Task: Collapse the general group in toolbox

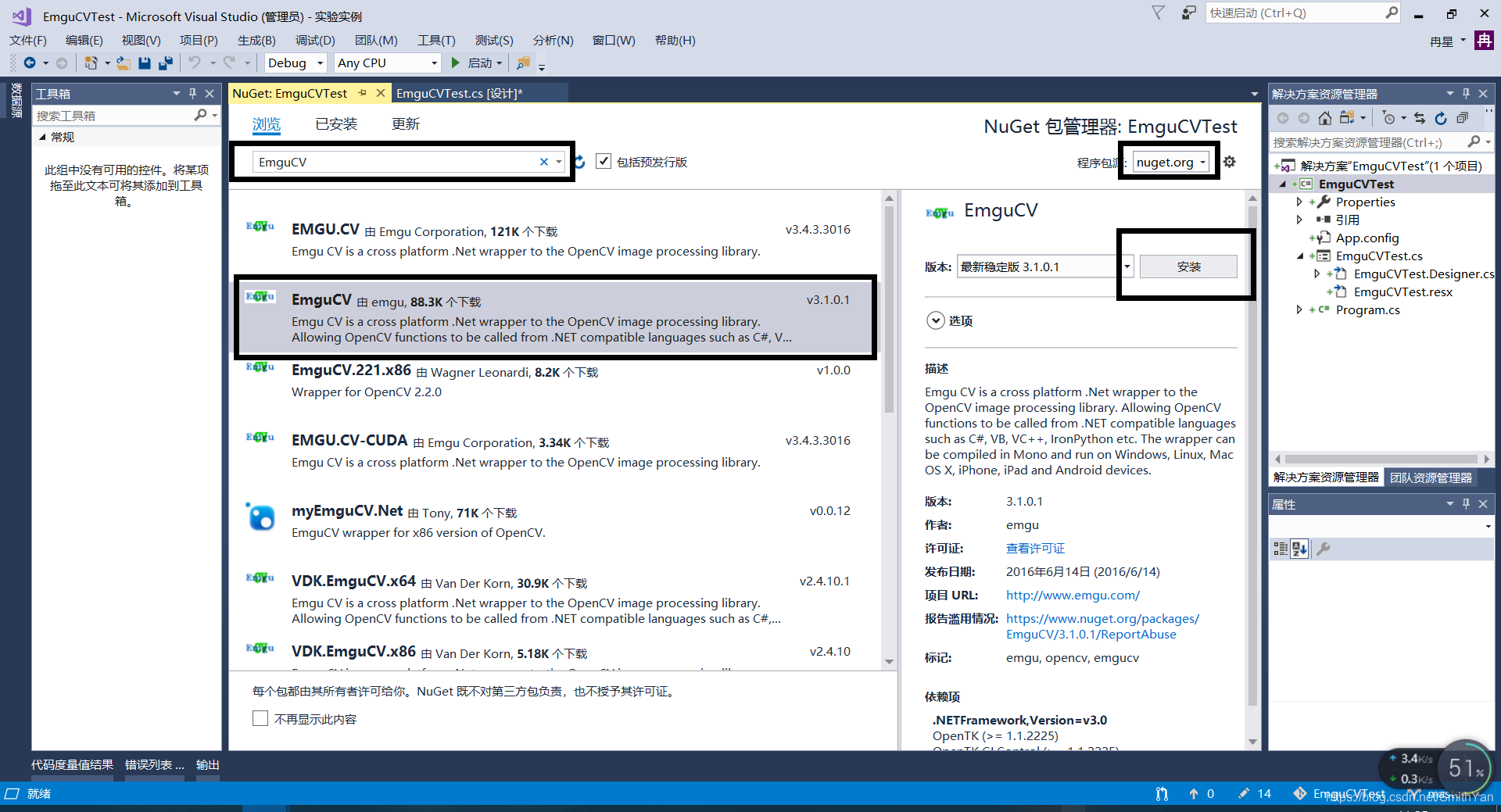Action: point(42,137)
